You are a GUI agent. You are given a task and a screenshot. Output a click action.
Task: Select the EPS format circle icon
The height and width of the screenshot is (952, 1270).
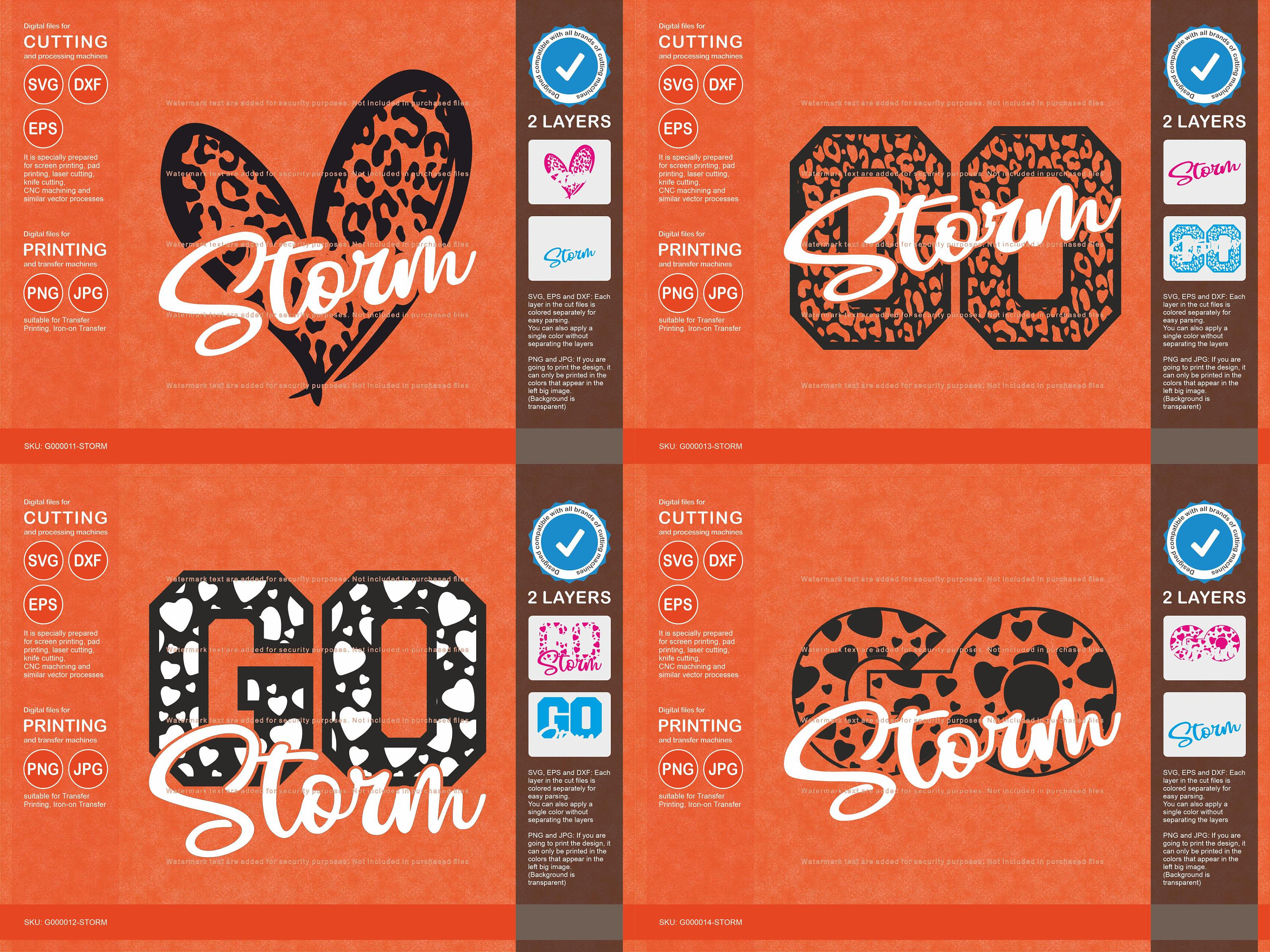coord(44,128)
